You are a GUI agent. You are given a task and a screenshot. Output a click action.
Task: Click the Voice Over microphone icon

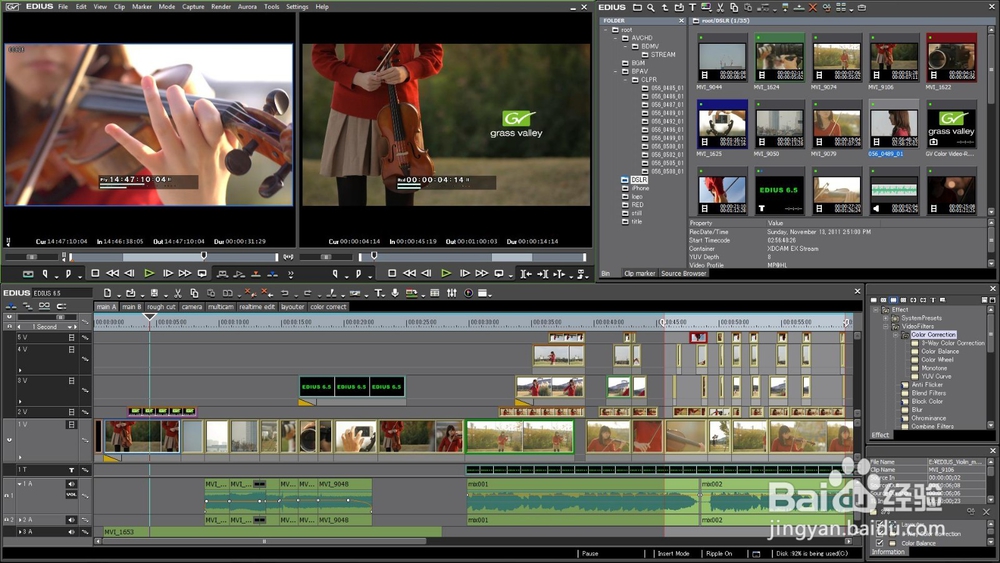[x=395, y=293]
